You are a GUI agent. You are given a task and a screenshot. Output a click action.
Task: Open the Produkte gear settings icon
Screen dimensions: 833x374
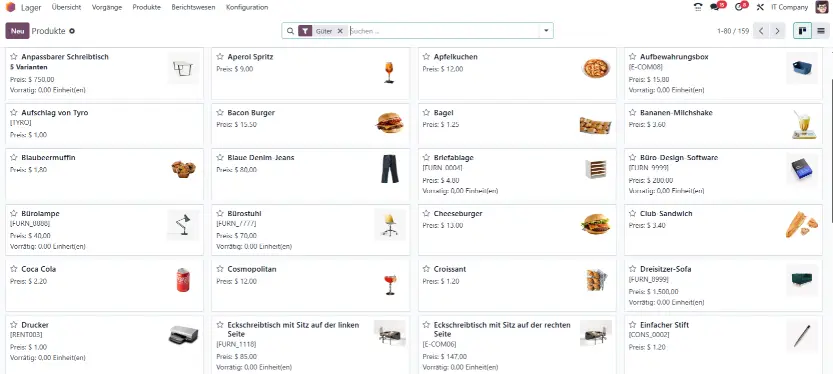click(x=72, y=31)
